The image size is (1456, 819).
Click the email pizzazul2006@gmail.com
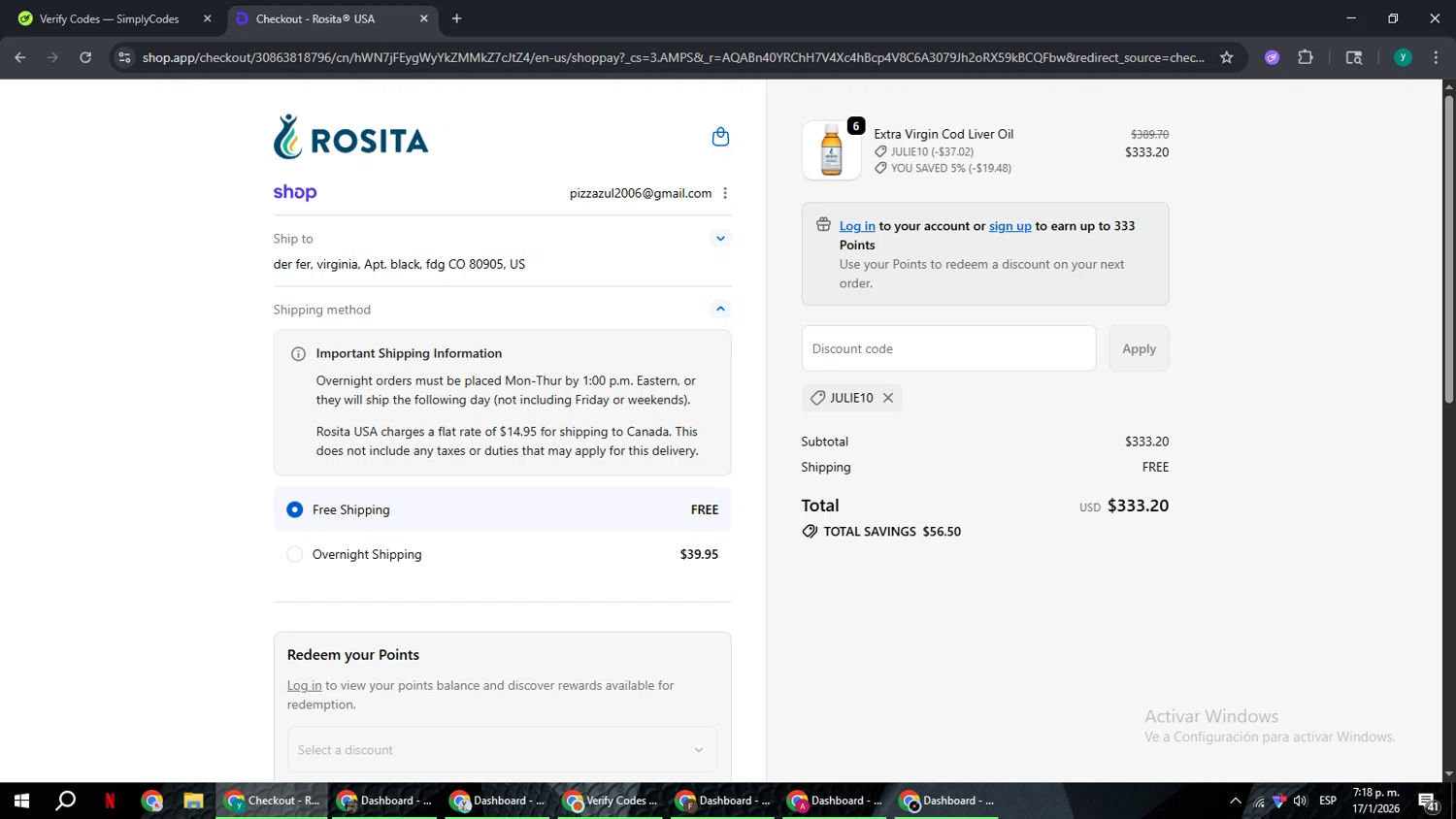pos(641,193)
